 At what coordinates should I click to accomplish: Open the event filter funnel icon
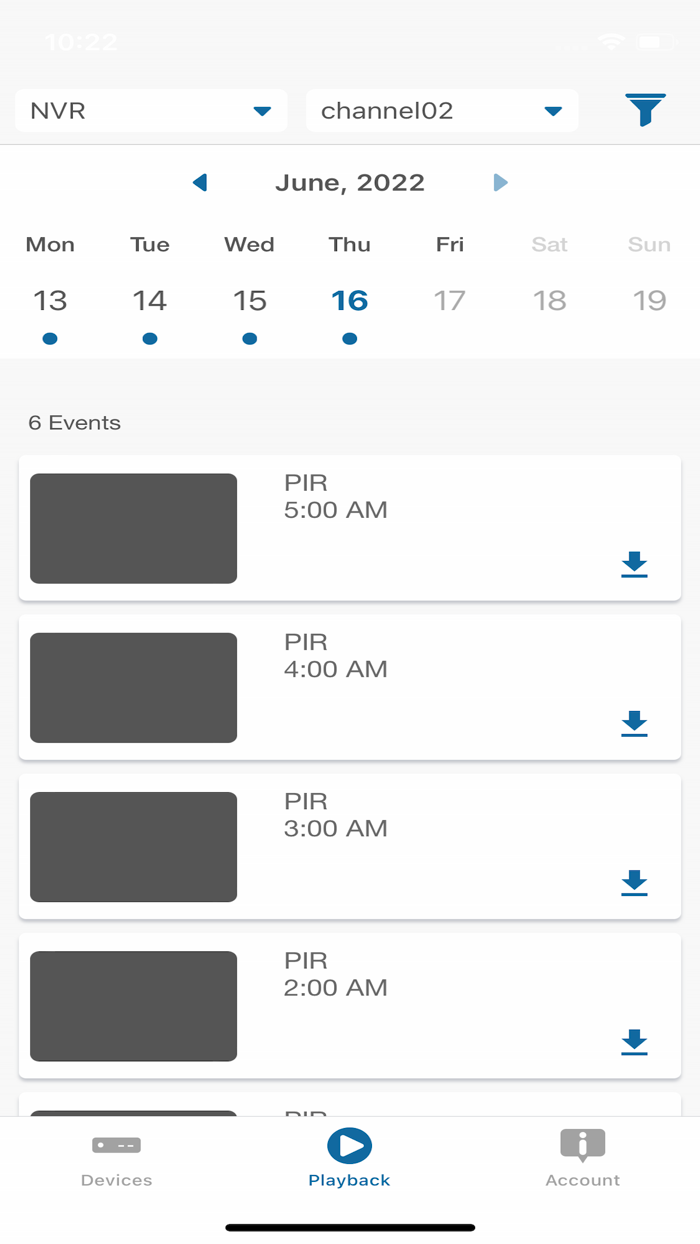(x=646, y=110)
